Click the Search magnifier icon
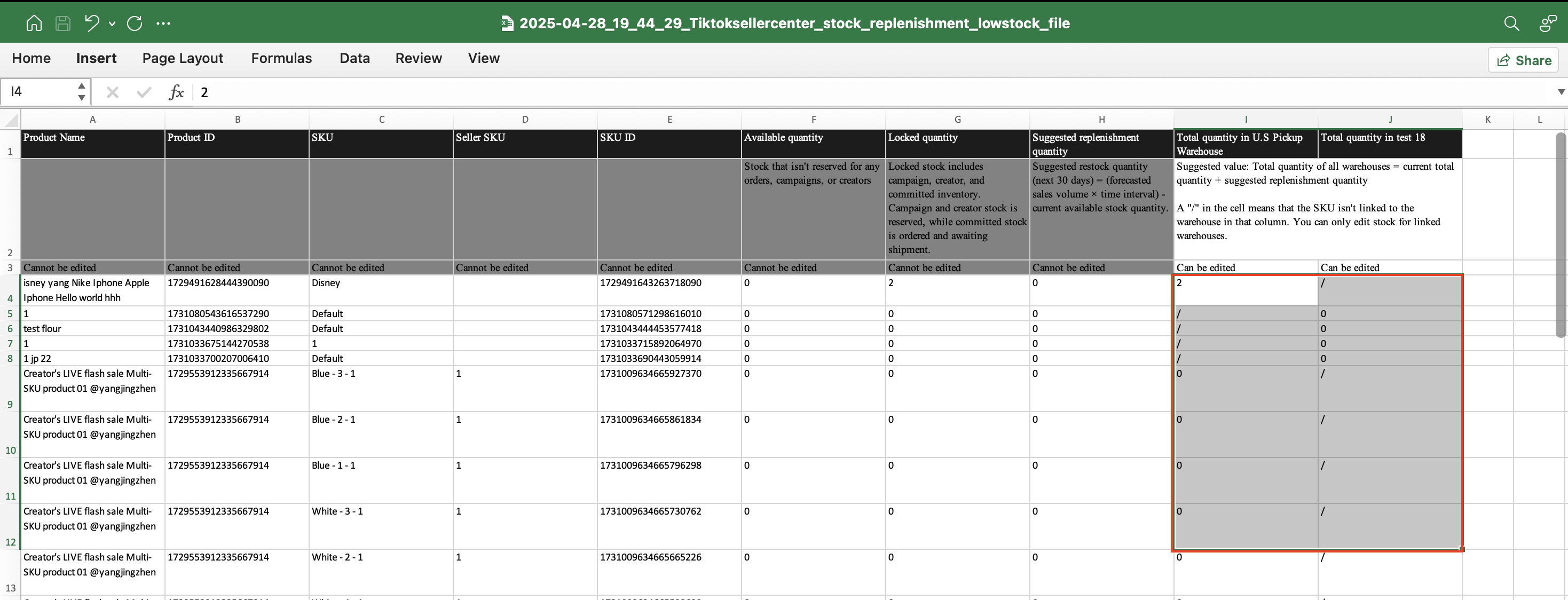The height and width of the screenshot is (600, 1568). [x=1511, y=23]
